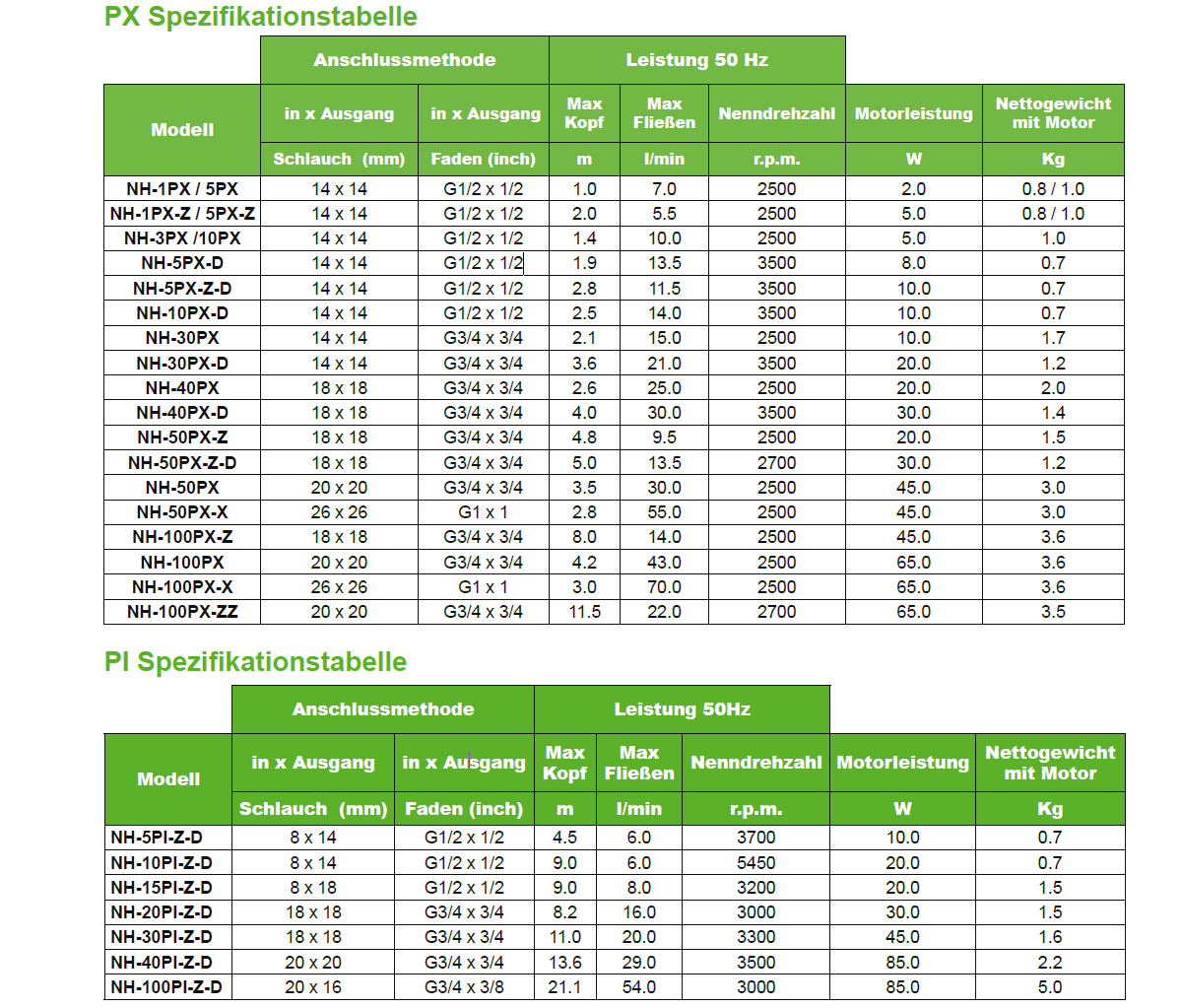Image resolution: width=1182 pixels, height=1008 pixels.
Task: Click the PX Spezifikationstabelle heading
Action: [260, 17]
